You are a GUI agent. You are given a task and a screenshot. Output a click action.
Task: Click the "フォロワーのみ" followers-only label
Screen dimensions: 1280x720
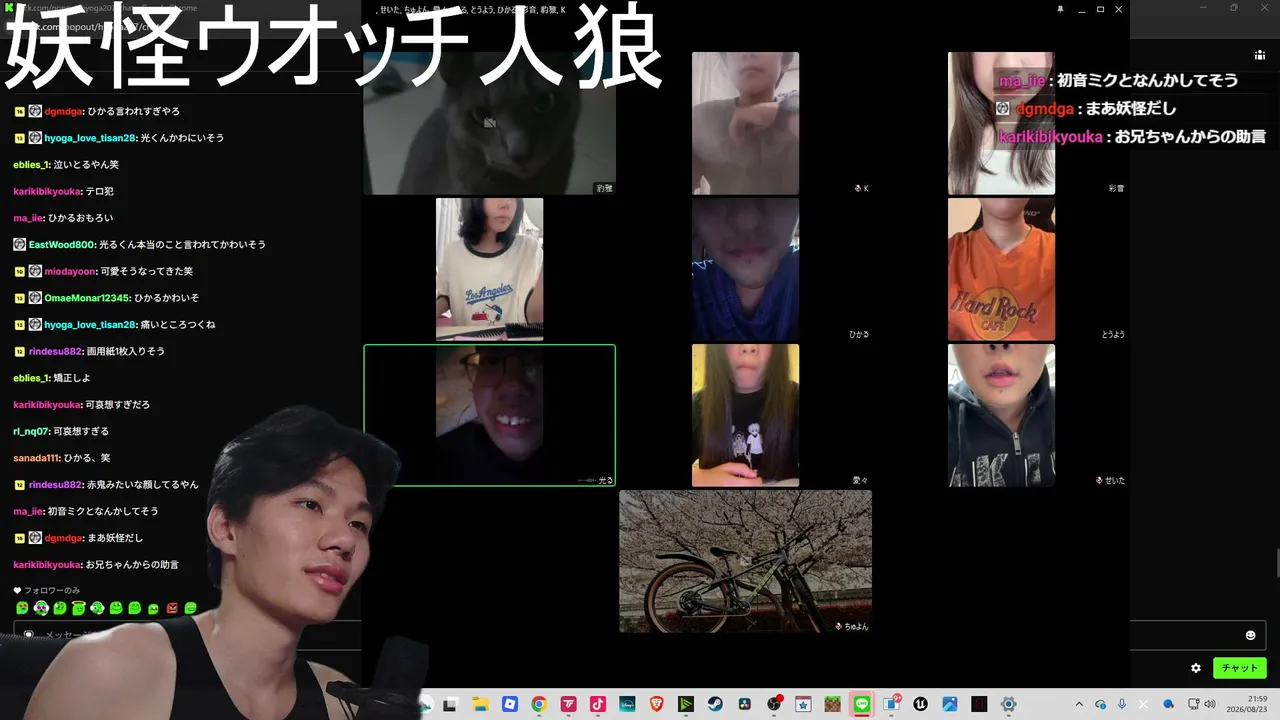click(x=52, y=590)
